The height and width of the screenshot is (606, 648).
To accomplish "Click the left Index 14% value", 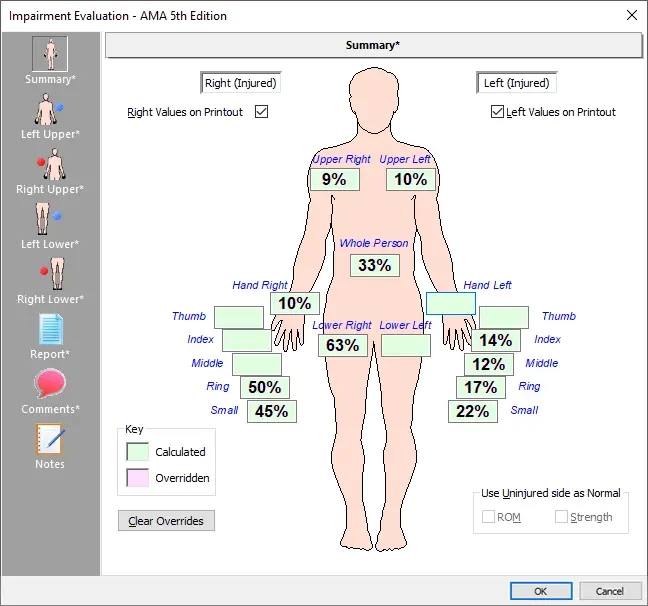I will pos(496,340).
